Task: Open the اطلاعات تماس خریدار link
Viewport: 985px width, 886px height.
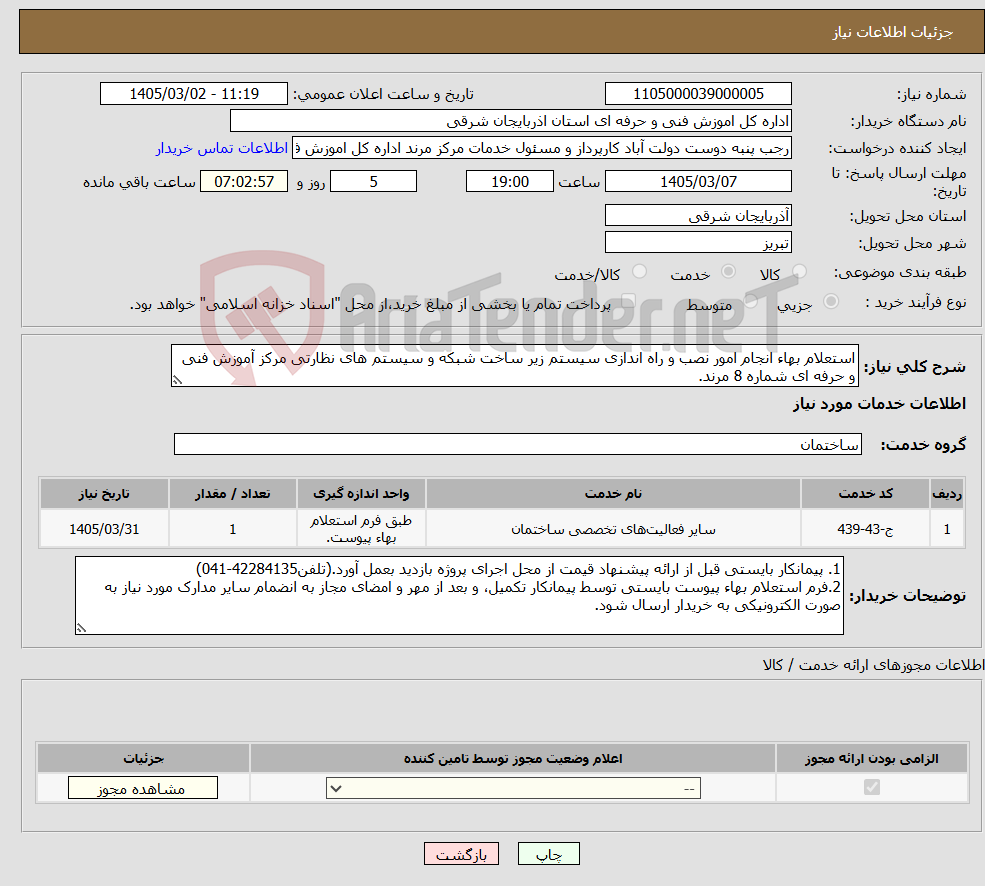Action: [x=222, y=148]
